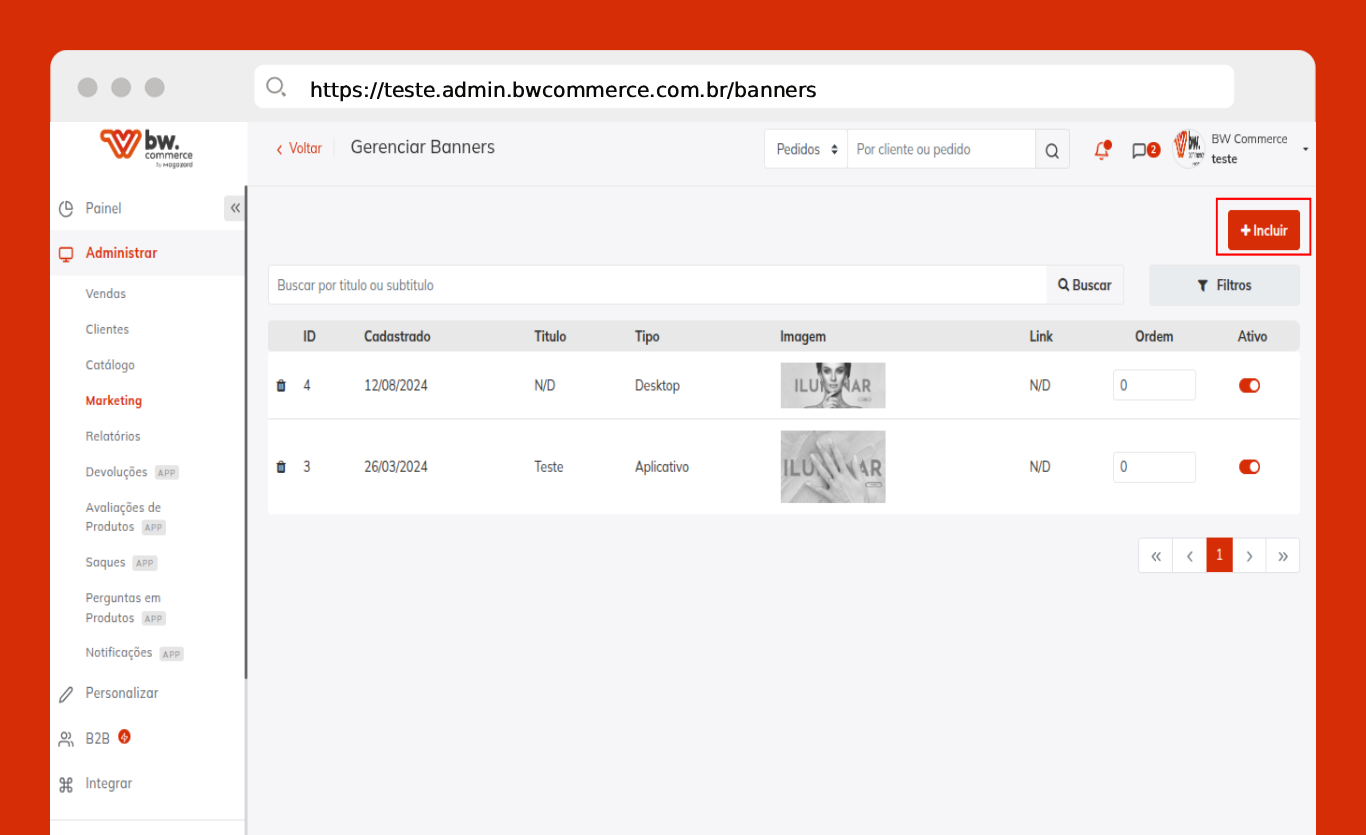This screenshot has height=835, width=1366.
Task: Toggle Ativo switch for Desktop banner
Action: (1249, 386)
